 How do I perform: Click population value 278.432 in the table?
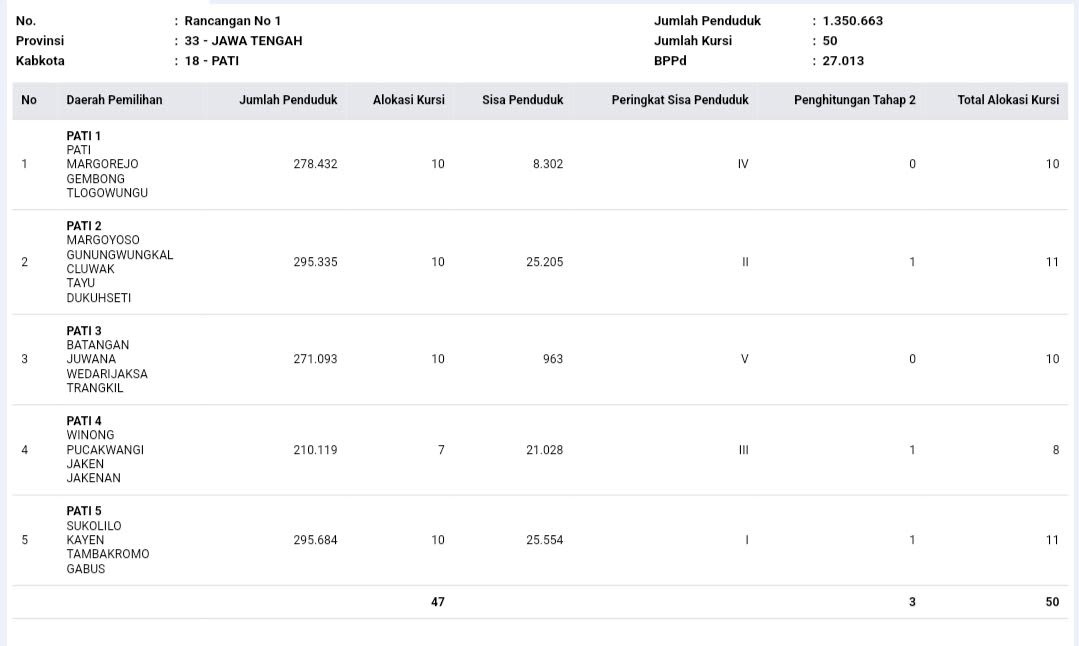(315, 164)
